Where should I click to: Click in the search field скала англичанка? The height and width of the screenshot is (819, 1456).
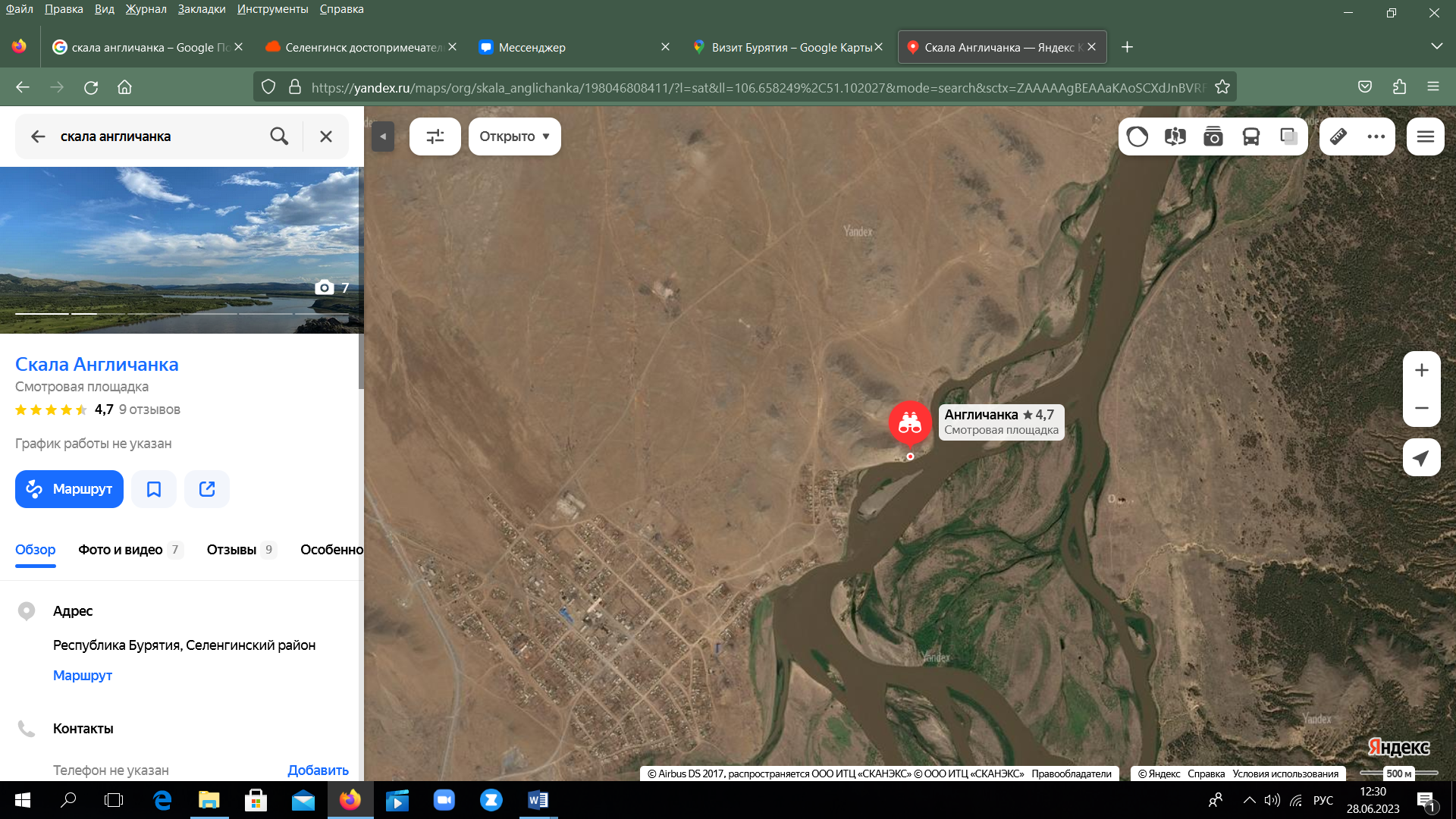(x=159, y=136)
